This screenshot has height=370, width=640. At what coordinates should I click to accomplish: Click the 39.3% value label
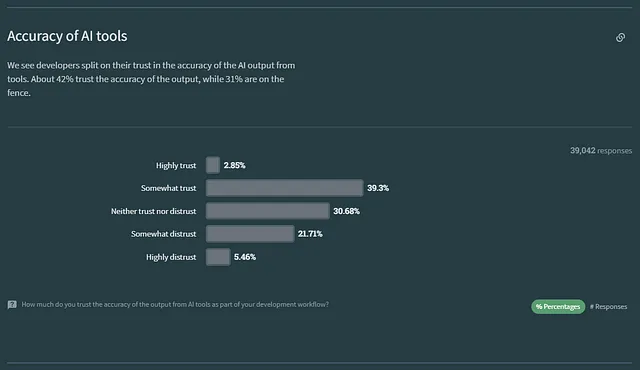(x=378, y=188)
